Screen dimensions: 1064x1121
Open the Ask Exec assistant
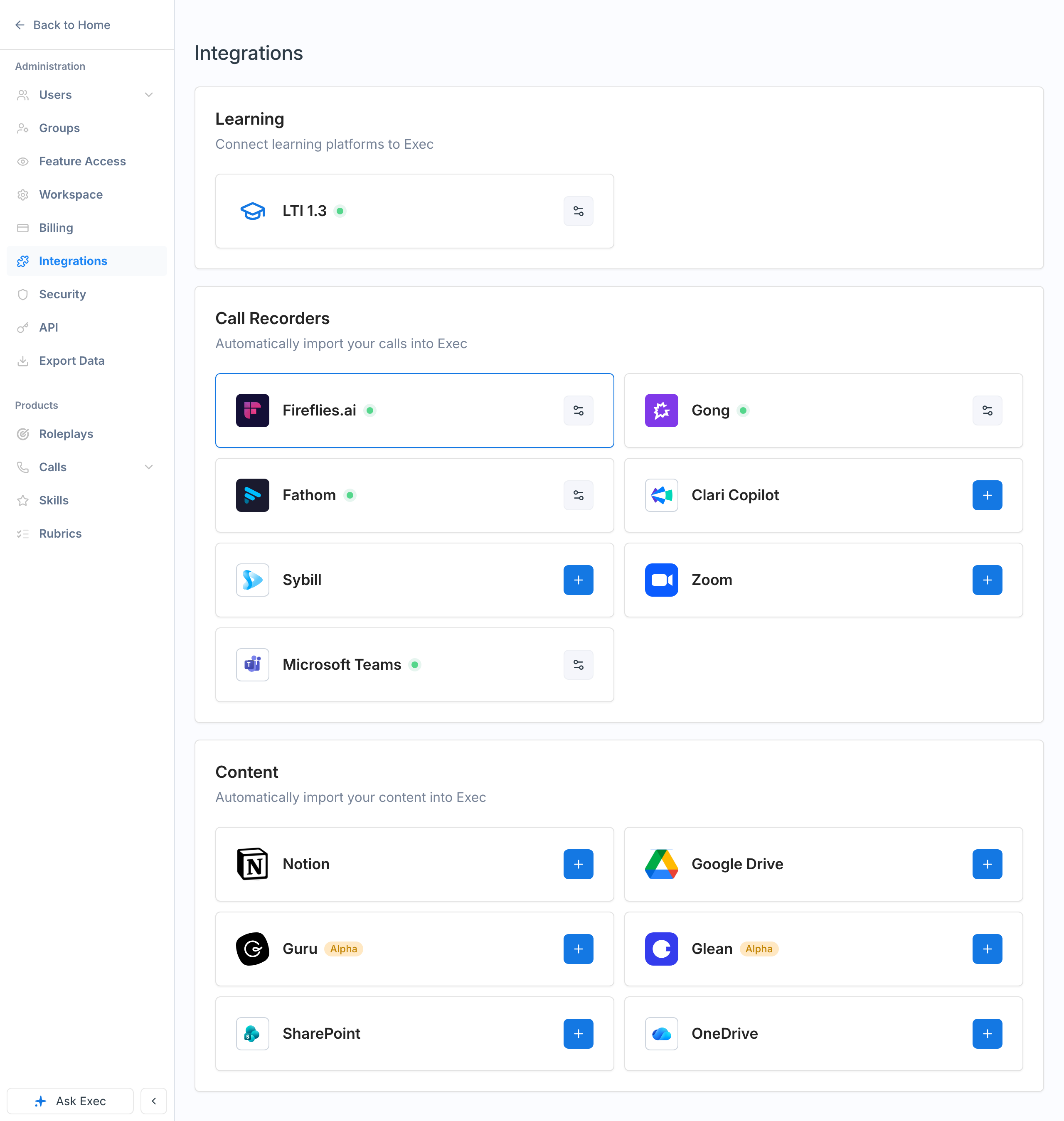coord(70,1101)
